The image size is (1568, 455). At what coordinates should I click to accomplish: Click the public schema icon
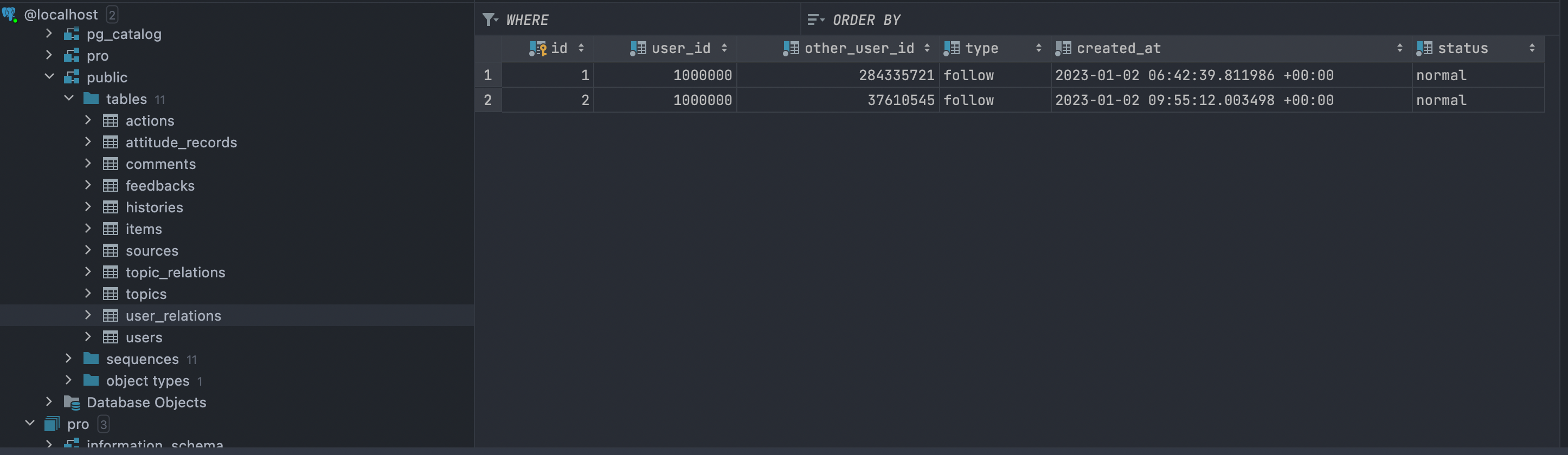click(72, 77)
